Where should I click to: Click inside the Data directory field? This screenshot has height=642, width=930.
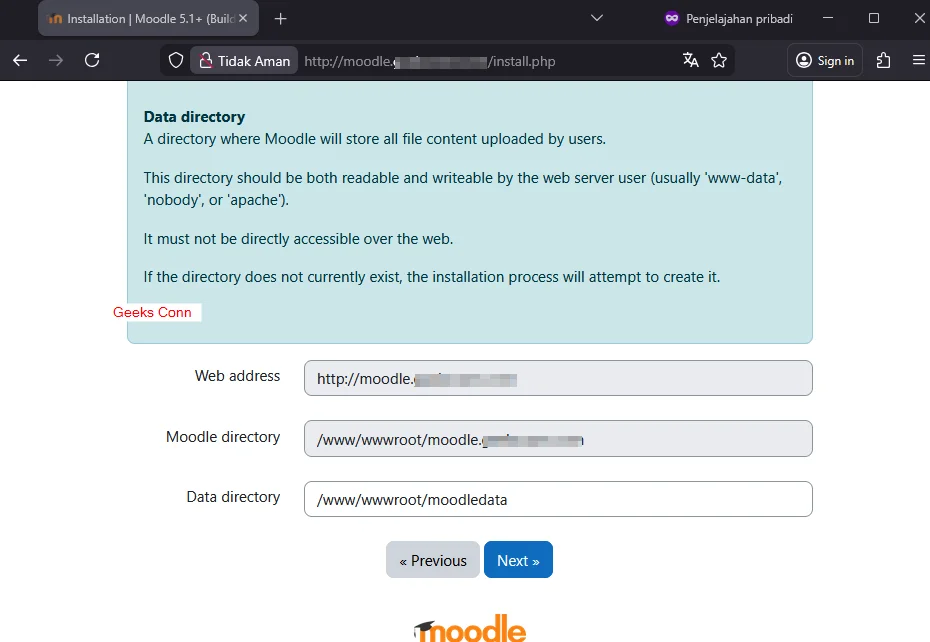pyautogui.click(x=557, y=499)
